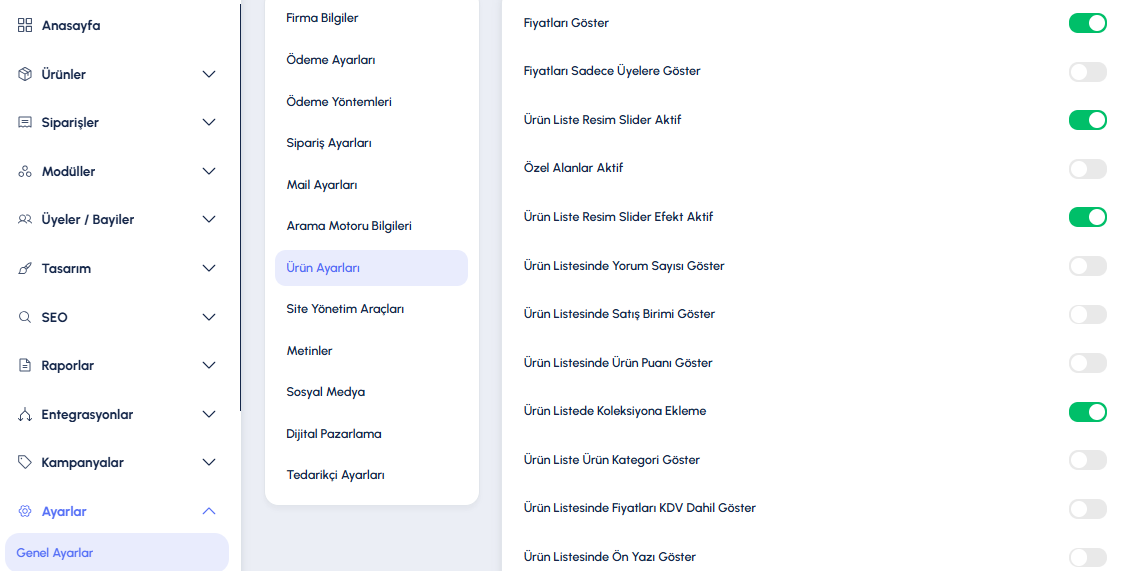Click the Kampanyalar tag icon
Viewport: 1139px width, 571px height.
click(x=25, y=462)
